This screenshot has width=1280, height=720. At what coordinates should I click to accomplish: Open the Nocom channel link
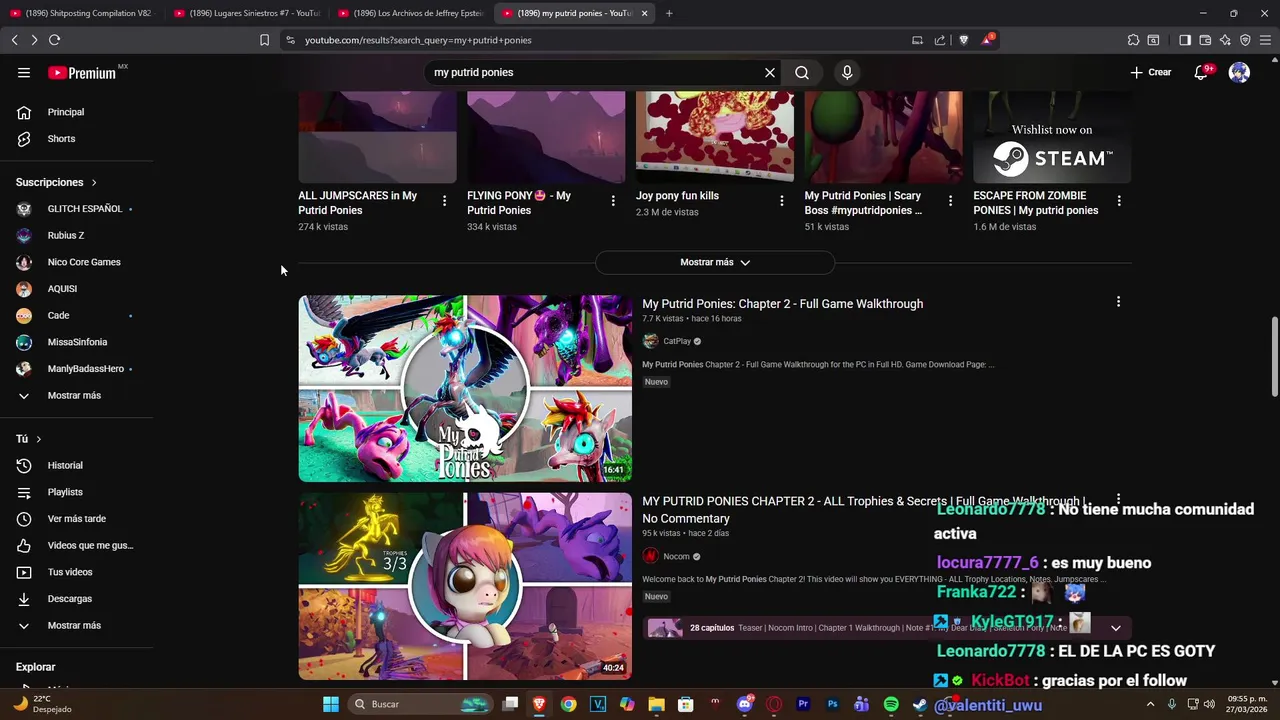coord(676,556)
